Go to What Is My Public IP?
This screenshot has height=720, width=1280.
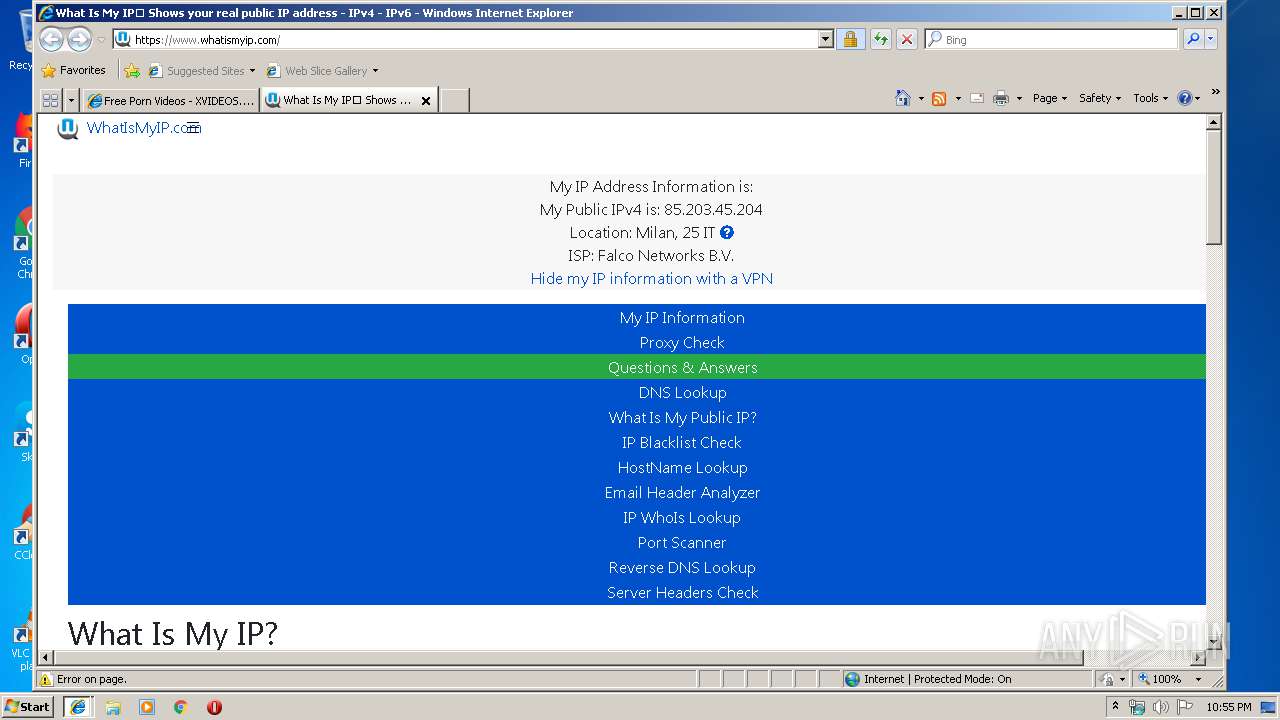(682, 418)
